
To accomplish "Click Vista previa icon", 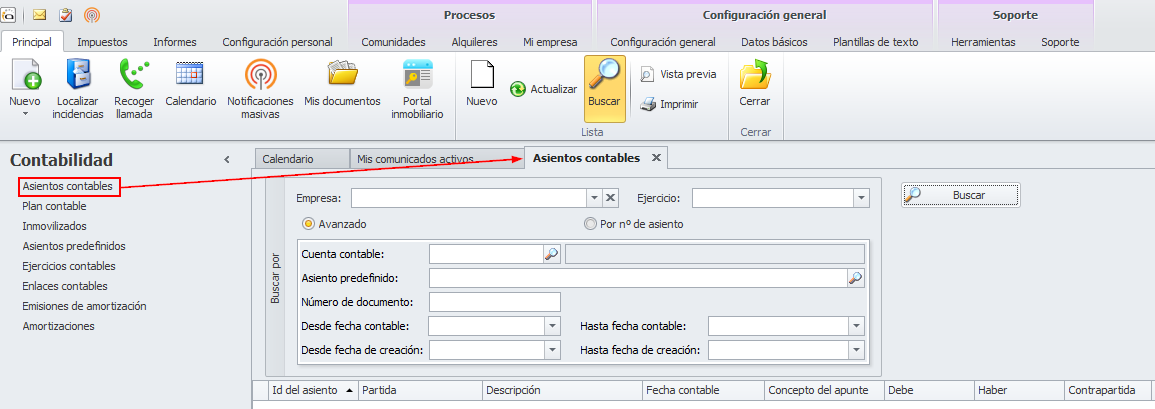I will pos(647,74).
